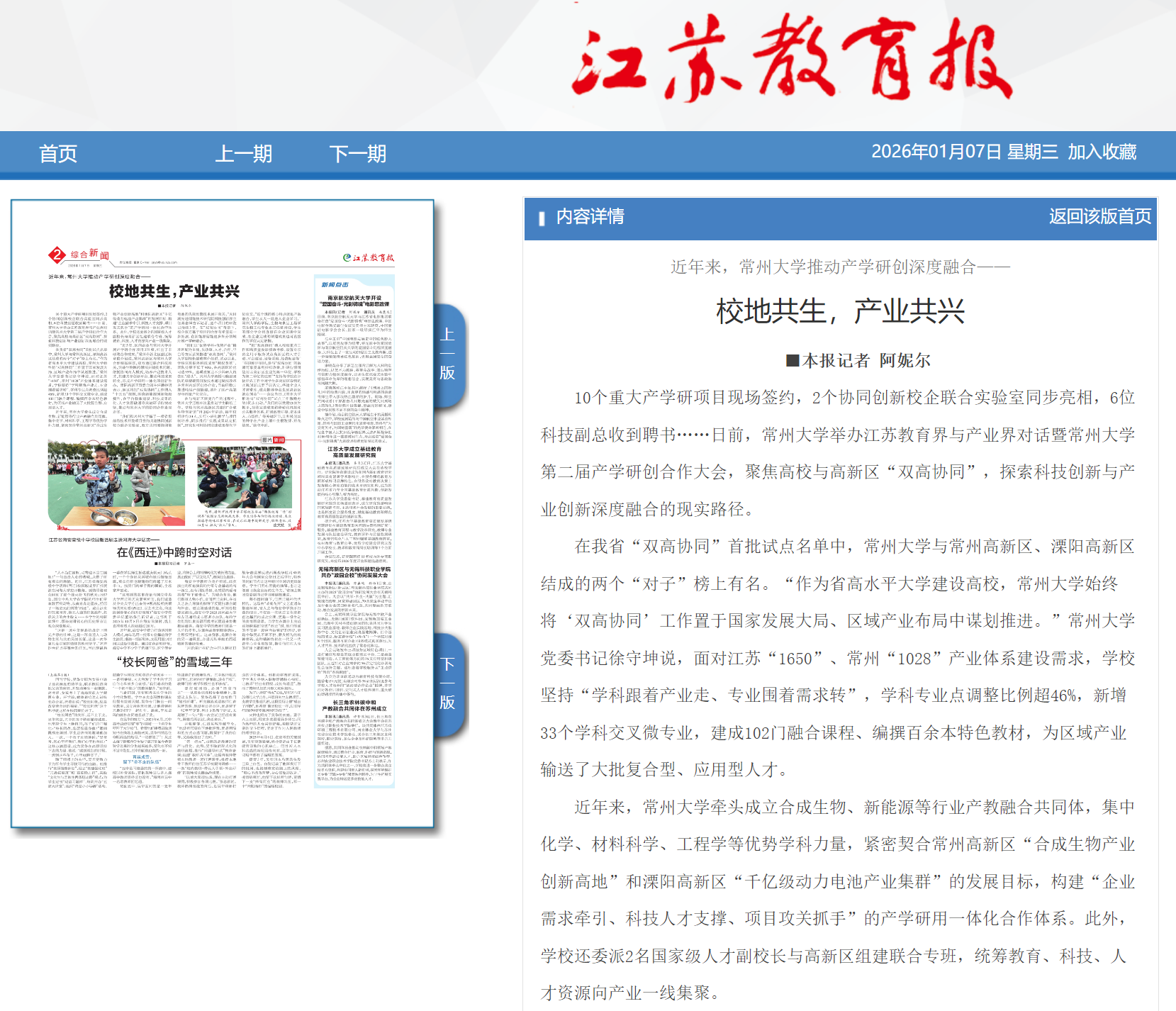Click the photo of children sitting on the playground
This screenshot has width=1176, height=1011.
click(245, 477)
